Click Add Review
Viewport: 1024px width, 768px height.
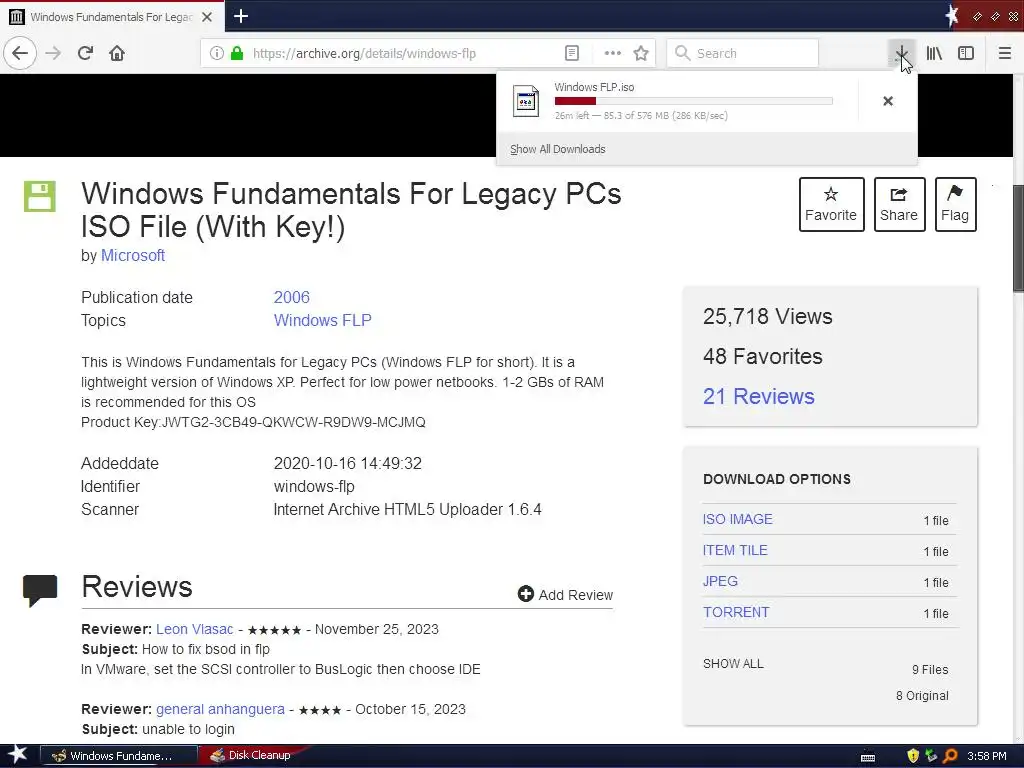pyautogui.click(x=565, y=594)
